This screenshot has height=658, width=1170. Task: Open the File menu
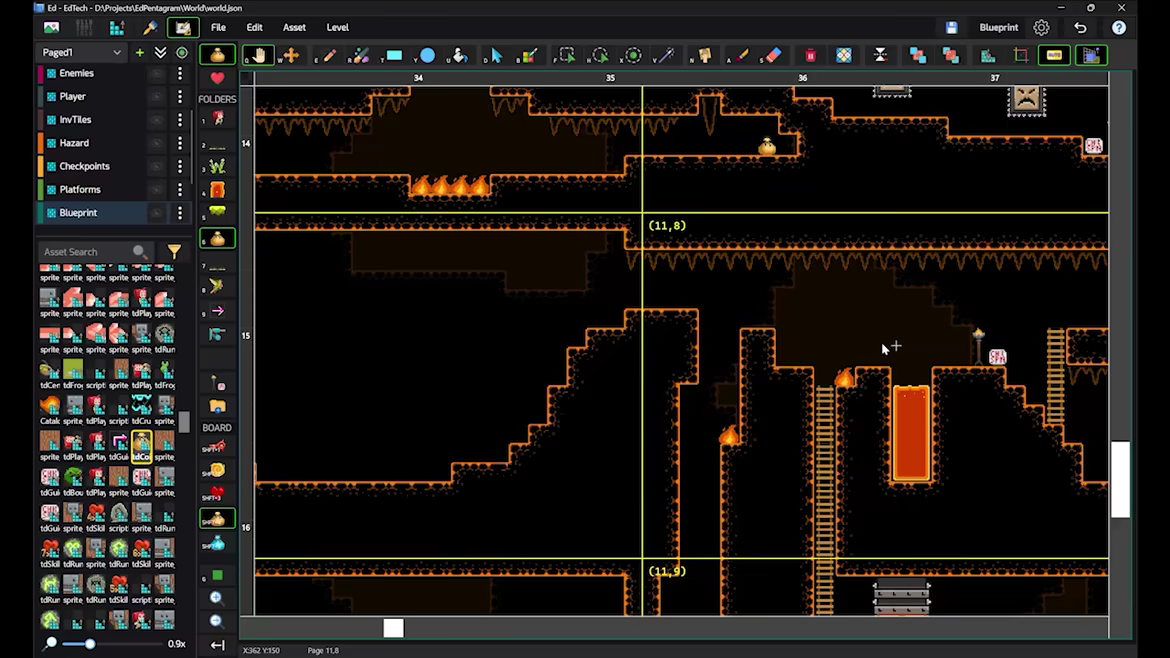[x=218, y=28]
